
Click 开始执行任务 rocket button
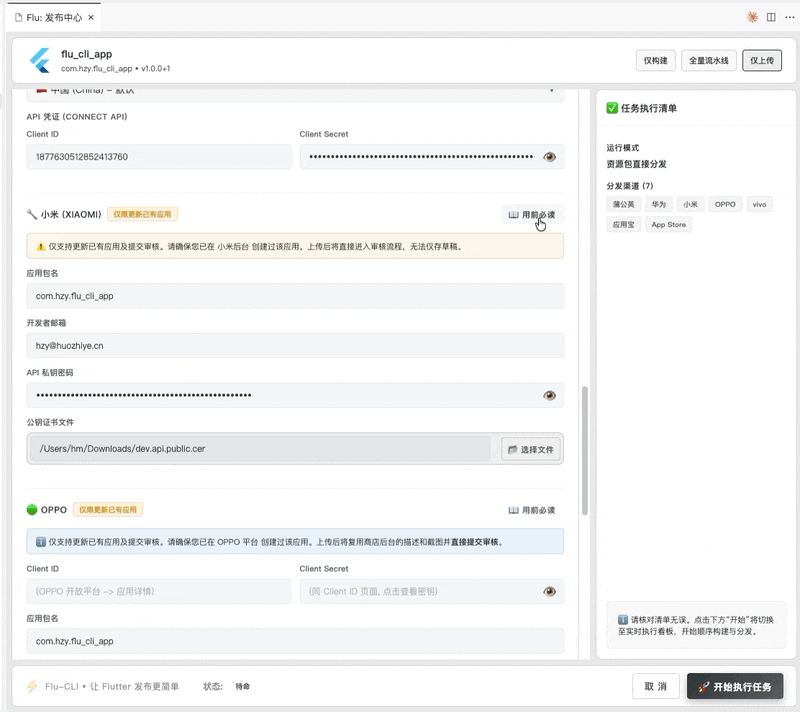tap(735, 687)
